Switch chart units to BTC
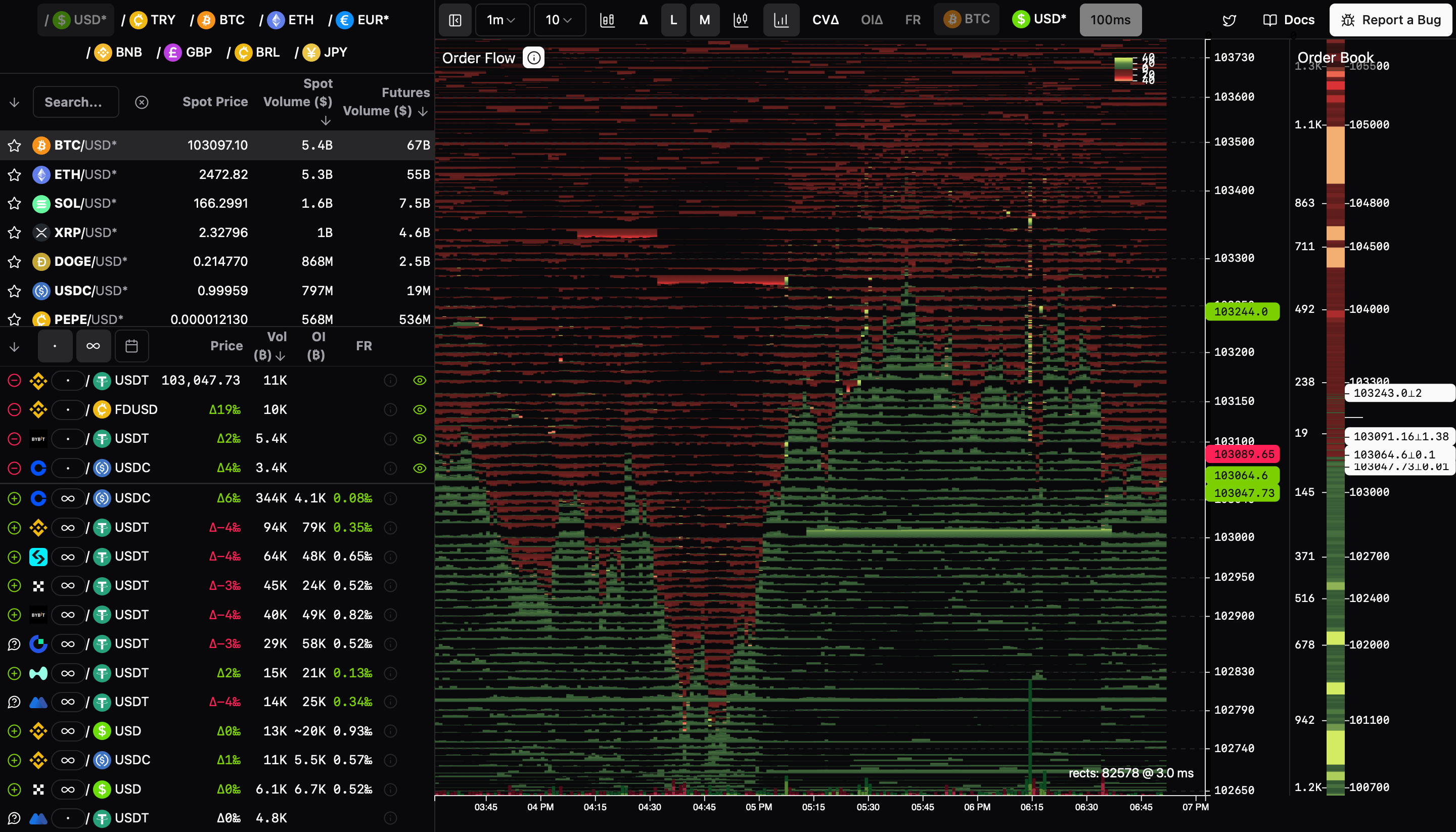Image resolution: width=1456 pixels, height=832 pixels. click(967, 19)
